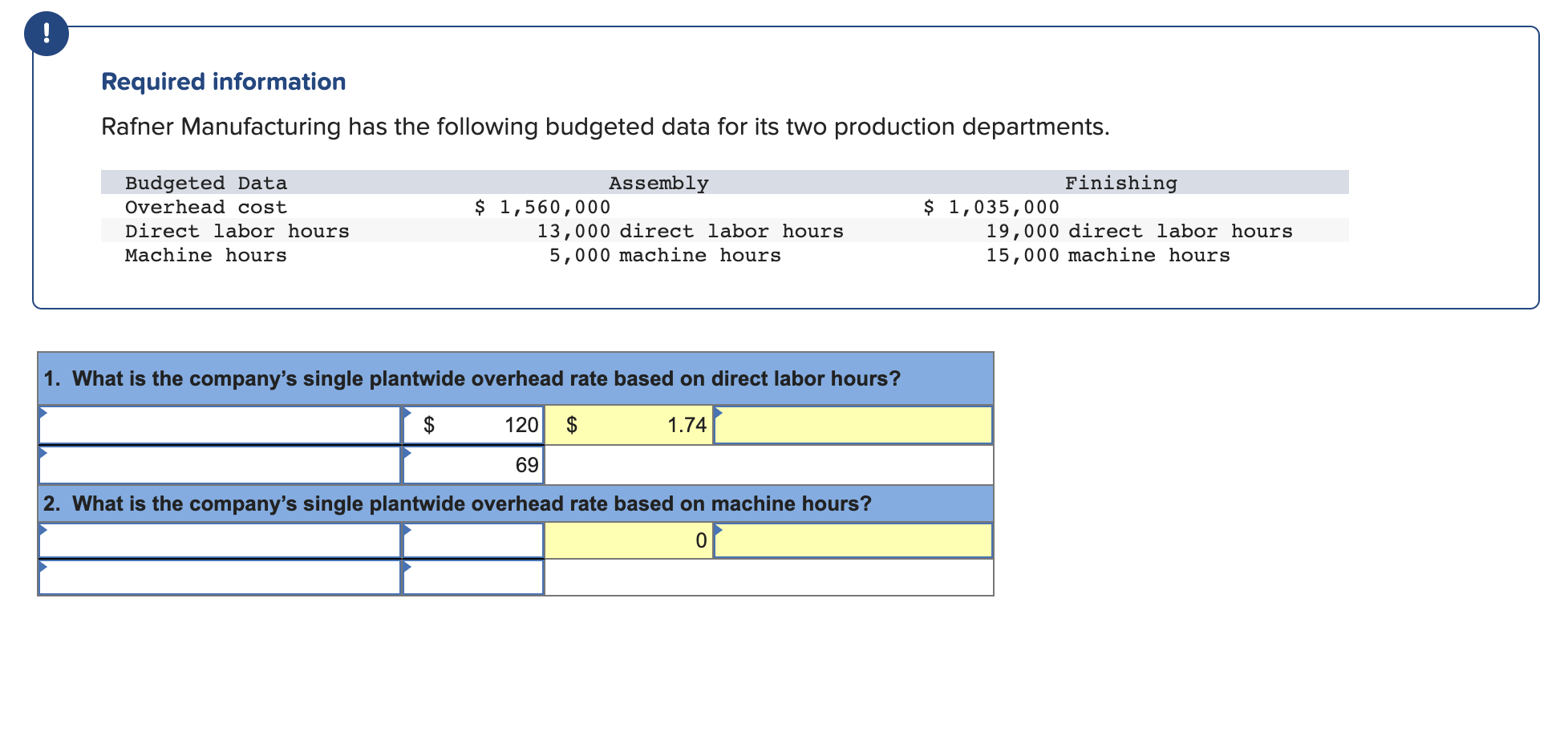Select the yellow cell showing 0
This screenshot has height=744, width=1568.
tap(629, 540)
